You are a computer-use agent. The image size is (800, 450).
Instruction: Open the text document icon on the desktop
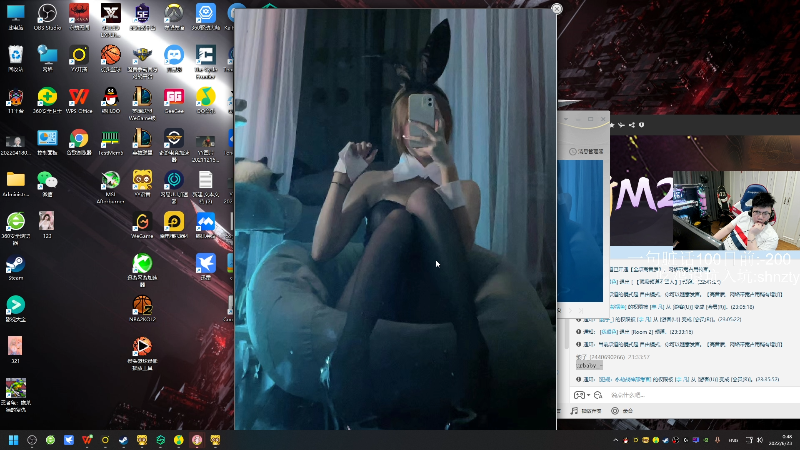tap(206, 187)
